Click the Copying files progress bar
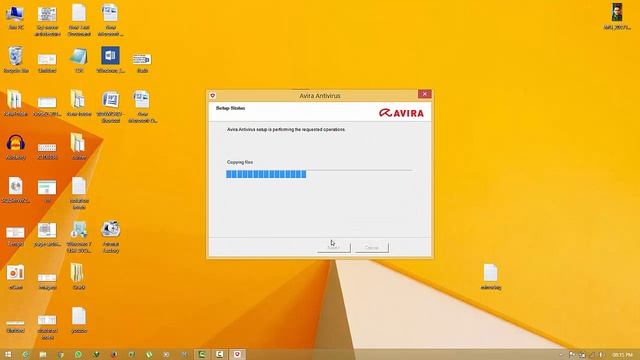The width and height of the screenshot is (640, 360). (x=319, y=174)
